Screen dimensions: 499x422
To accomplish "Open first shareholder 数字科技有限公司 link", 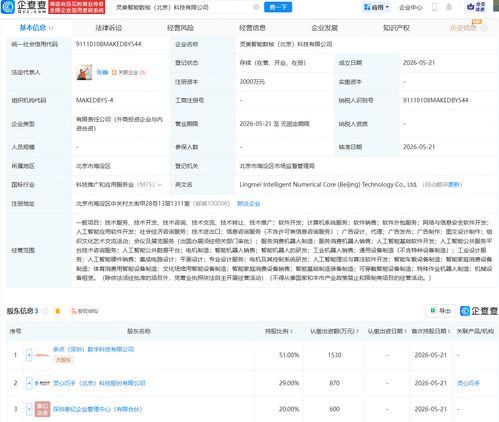I will [94, 349].
